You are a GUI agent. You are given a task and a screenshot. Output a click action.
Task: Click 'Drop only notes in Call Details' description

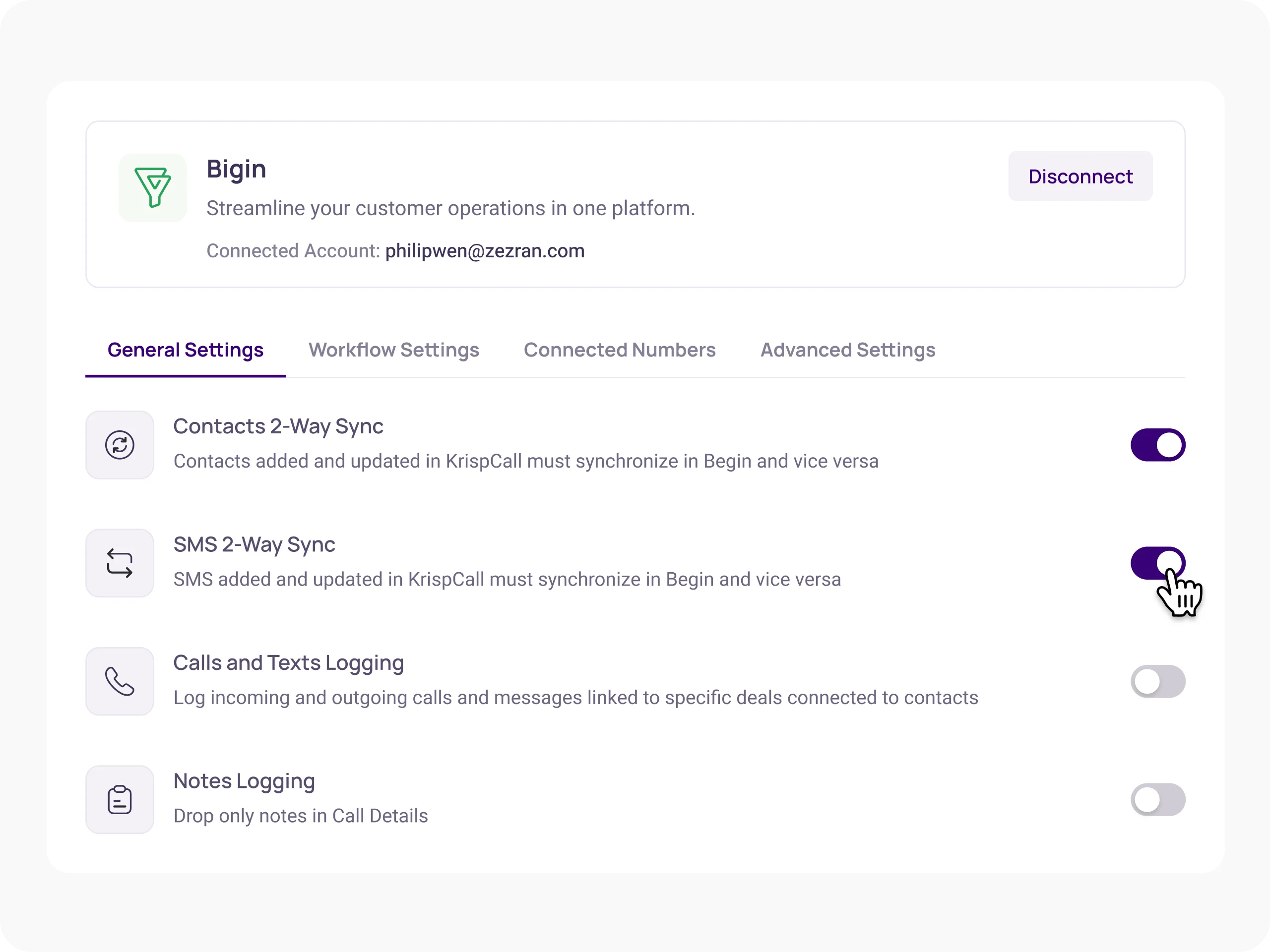301,816
